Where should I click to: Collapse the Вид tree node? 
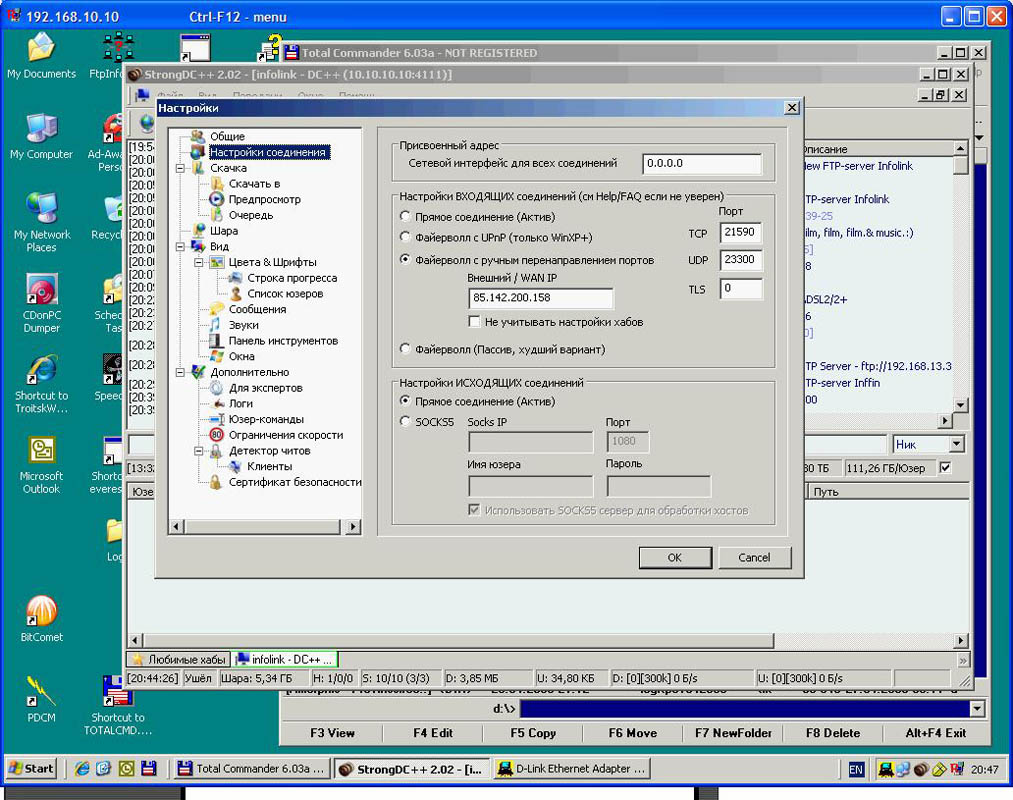pyautogui.click(x=180, y=246)
